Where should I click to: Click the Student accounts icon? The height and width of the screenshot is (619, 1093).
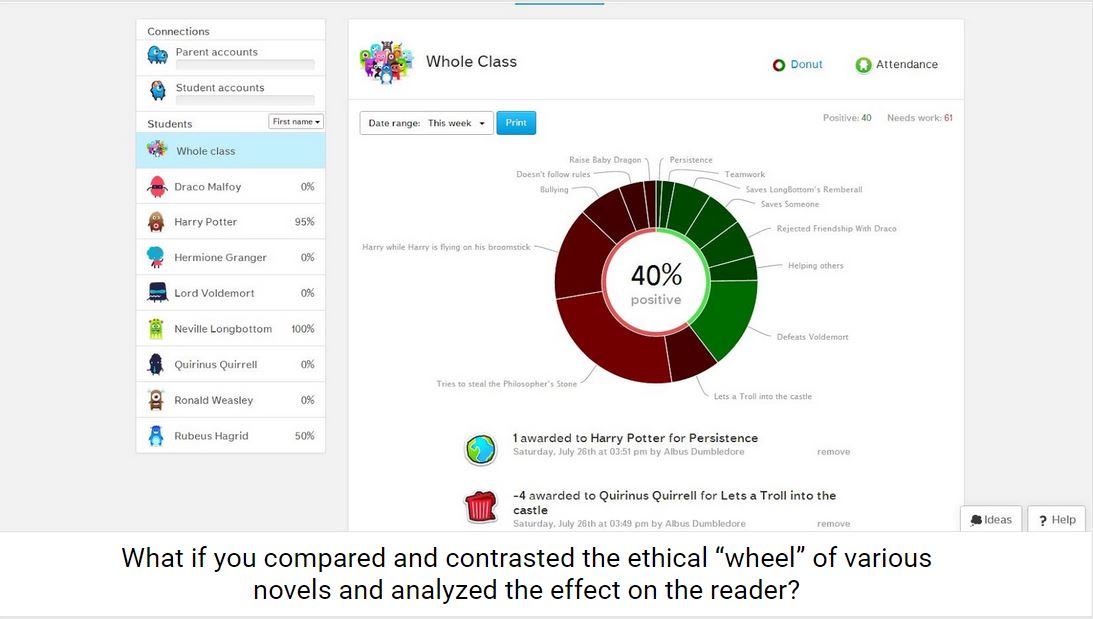tap(158, 91)
